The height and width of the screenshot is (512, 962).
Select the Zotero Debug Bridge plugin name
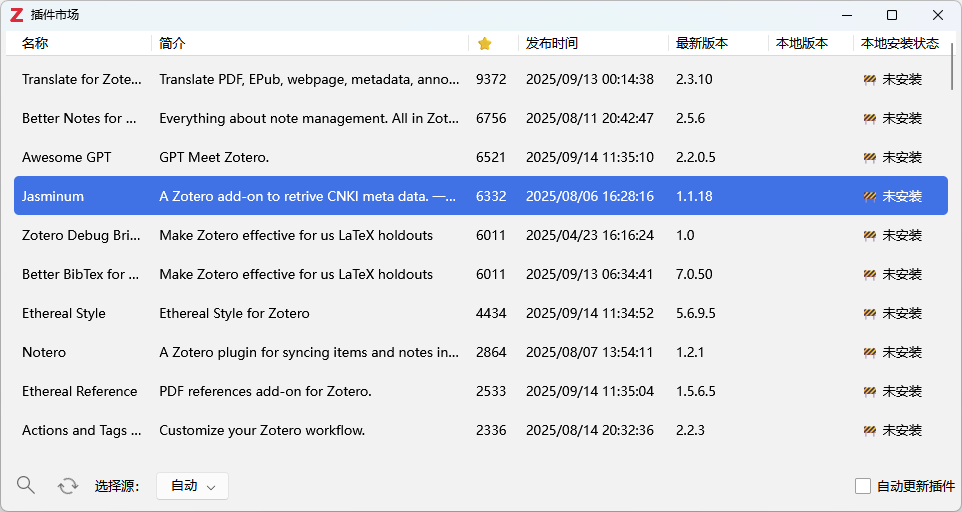point(81,235)
